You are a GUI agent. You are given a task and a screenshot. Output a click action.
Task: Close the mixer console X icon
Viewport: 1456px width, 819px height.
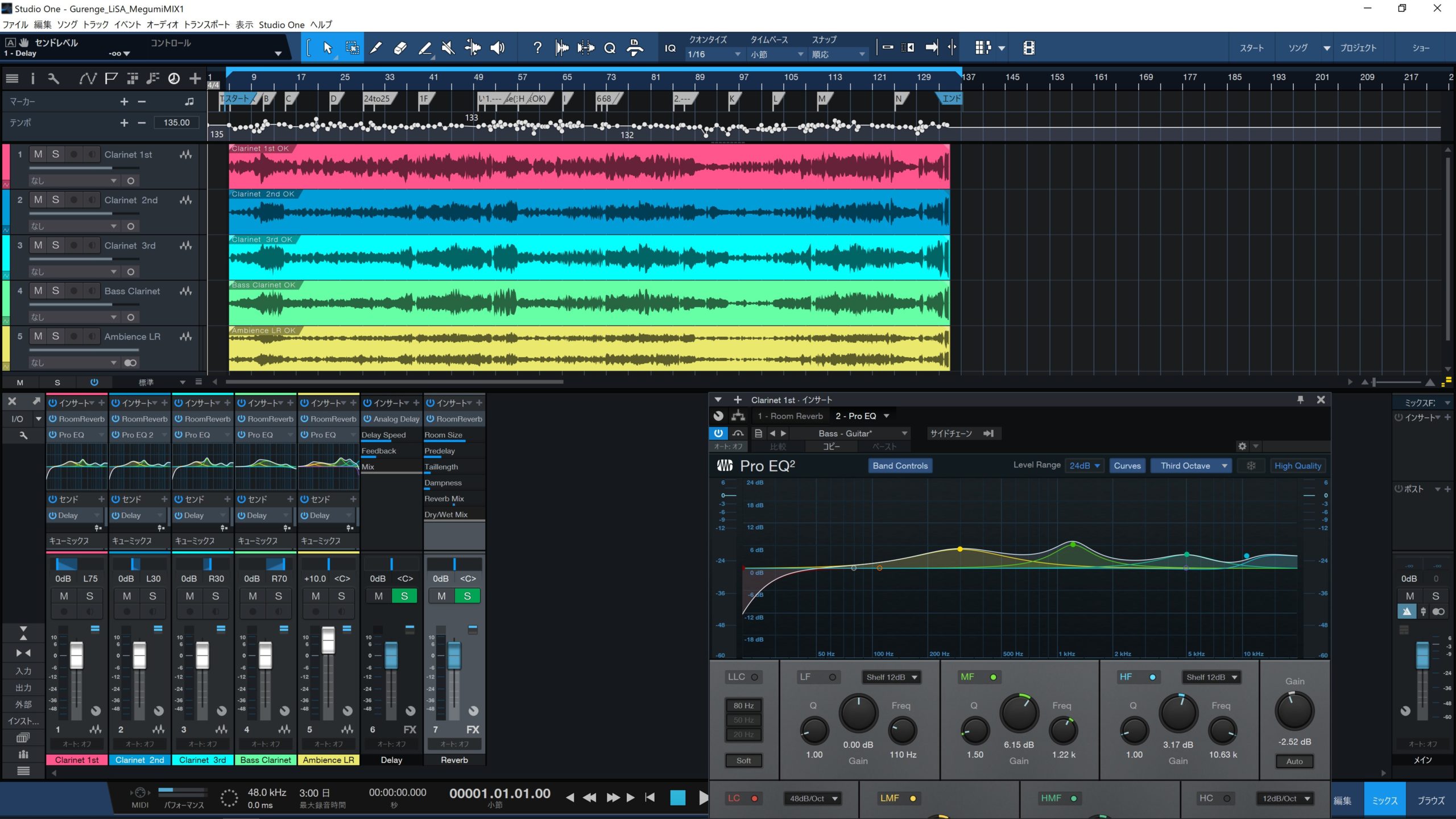[12, 402]
